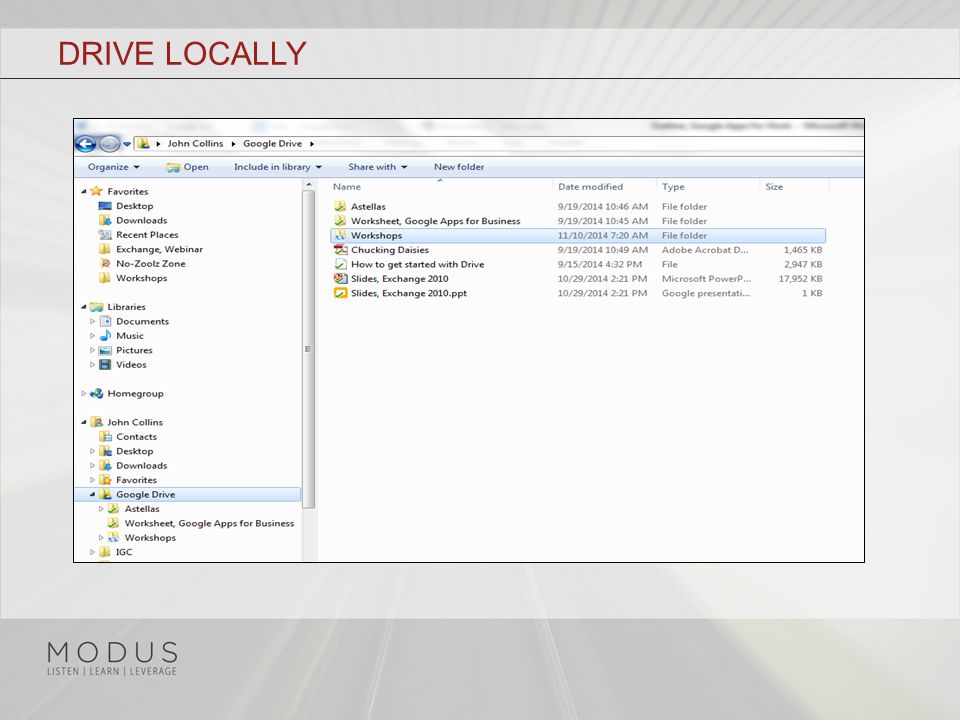
Task: Click the Downloads icon under Favorites
Action: point(105,220)
